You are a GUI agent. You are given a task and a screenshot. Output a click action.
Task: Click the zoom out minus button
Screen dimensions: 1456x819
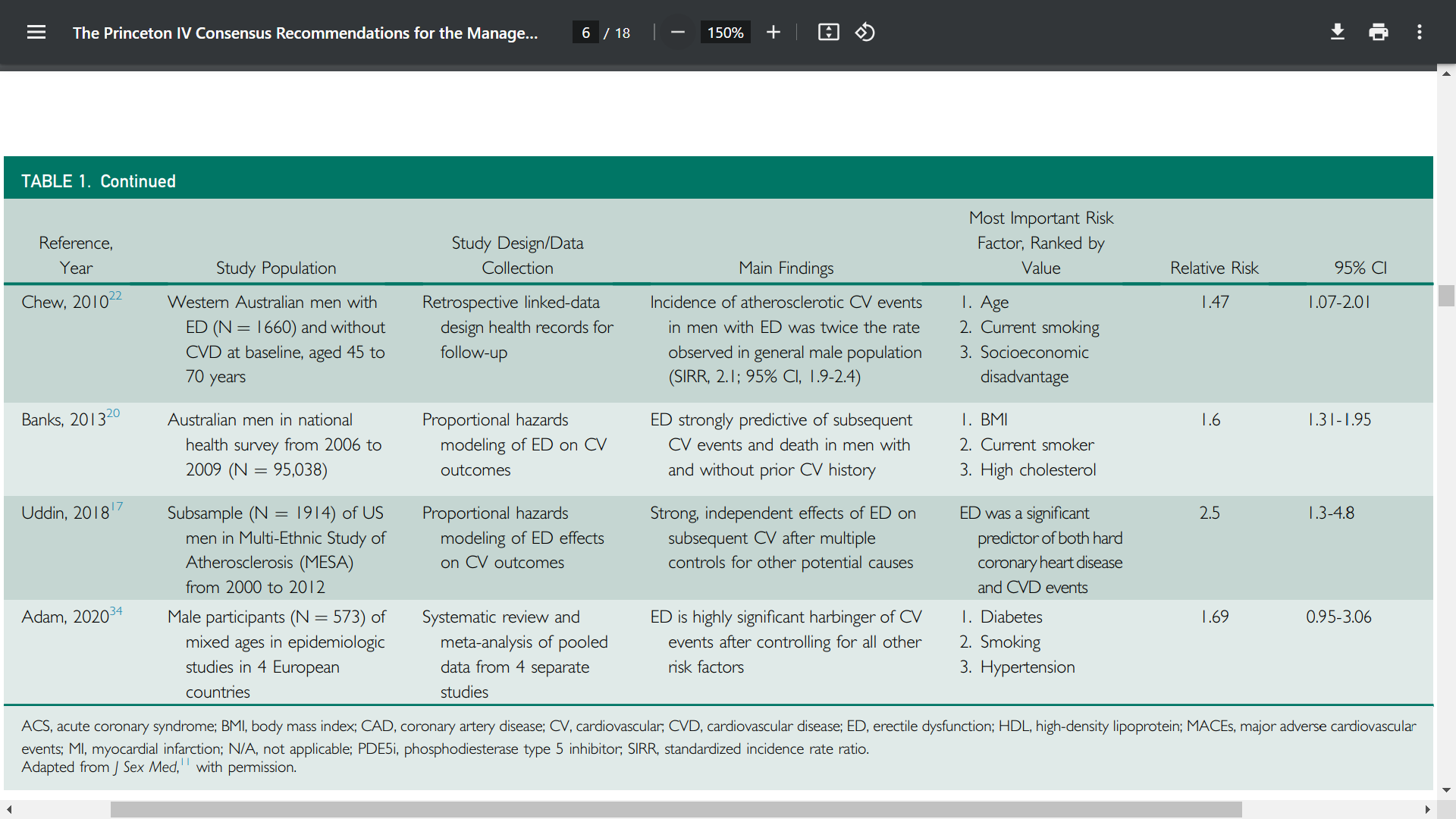click(x=678, y=33)
